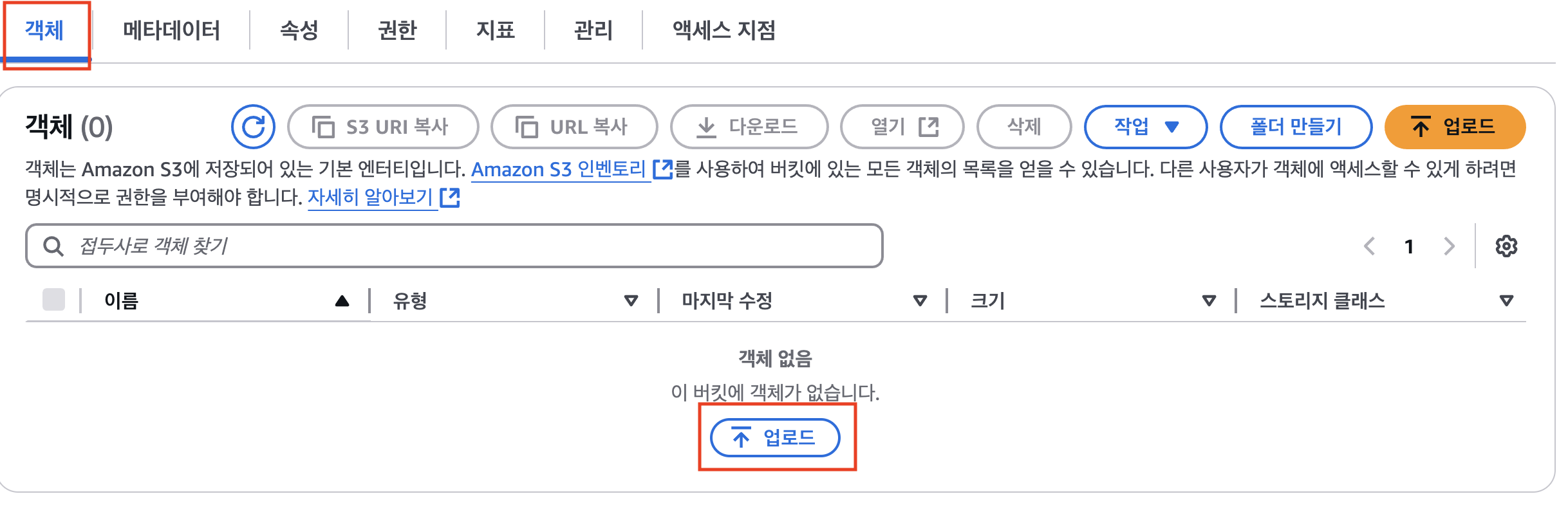Image resolution: width=1568 pixels, height=521 pixels.
Task: Click the 다운로드 download button
Action: [749, 127]
